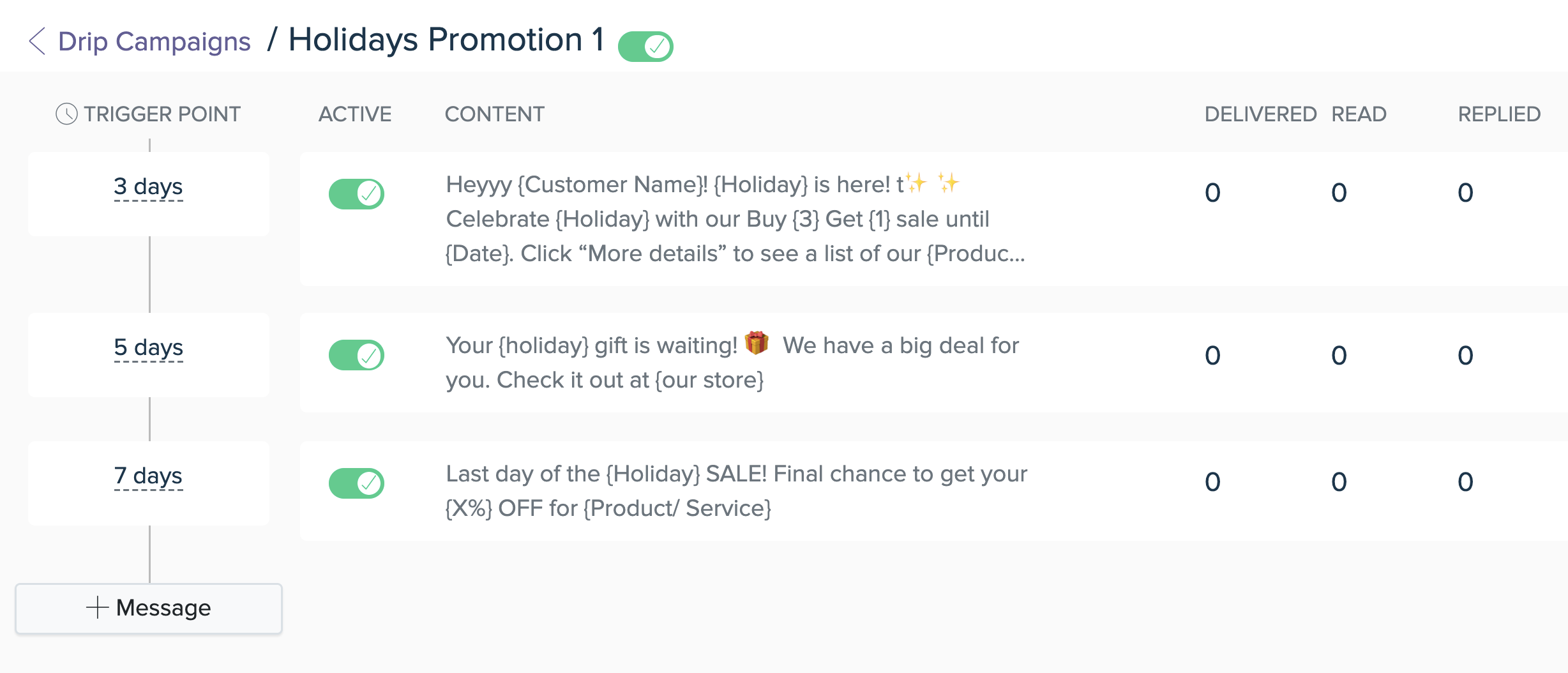Image resolution: width=1568 pixels, height=673 pixels.
Task: Turn off the 5 days message toggle
Action: click(356, 355)
